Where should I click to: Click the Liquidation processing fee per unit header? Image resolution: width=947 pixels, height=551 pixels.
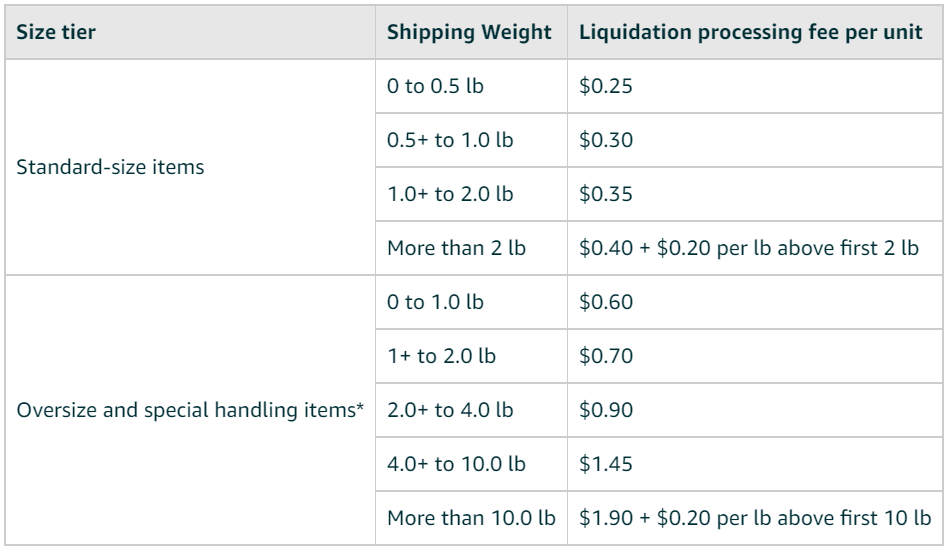pyautogui.click(x=755, y=32)
